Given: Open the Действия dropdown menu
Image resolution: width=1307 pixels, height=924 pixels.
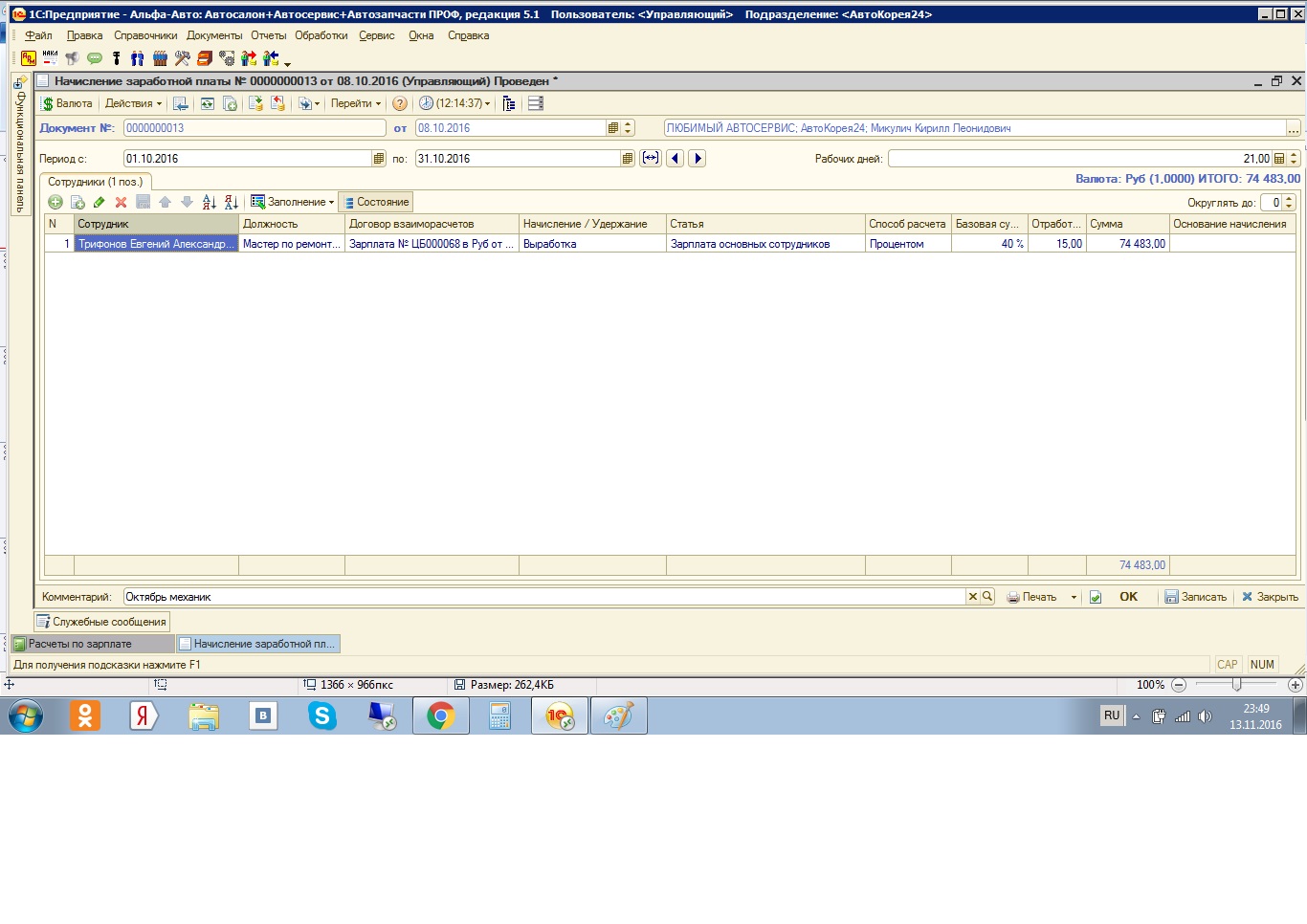Looking at the screenshot, I should point(133,103).
